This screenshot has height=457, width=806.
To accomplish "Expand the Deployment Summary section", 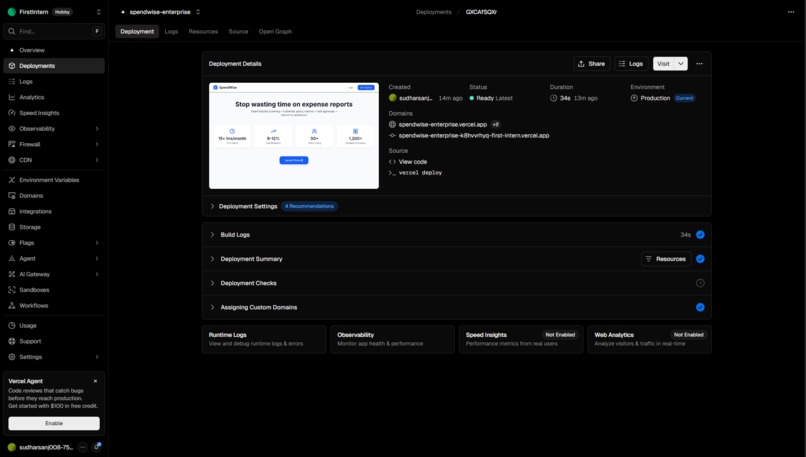I will (x=212, y=259).
